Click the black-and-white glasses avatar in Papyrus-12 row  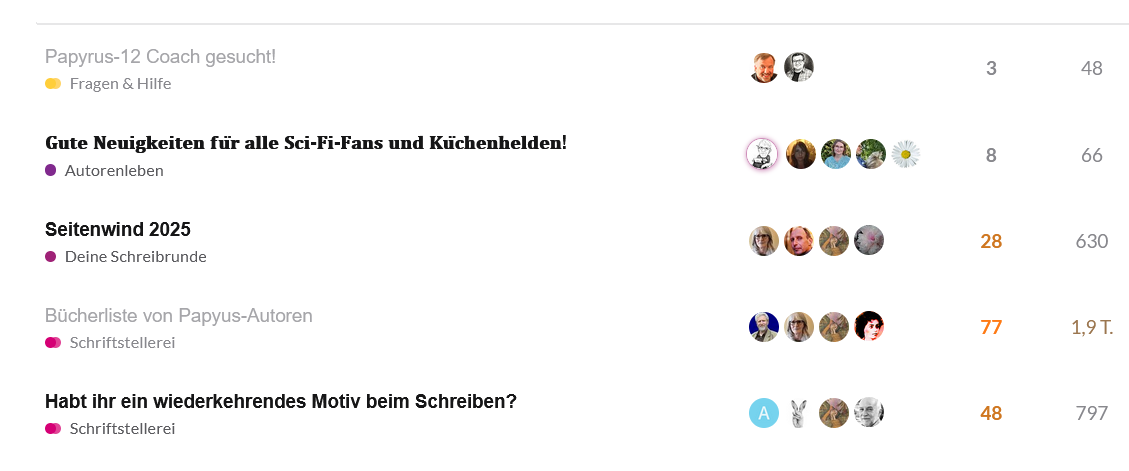click(x=799, y=67)
